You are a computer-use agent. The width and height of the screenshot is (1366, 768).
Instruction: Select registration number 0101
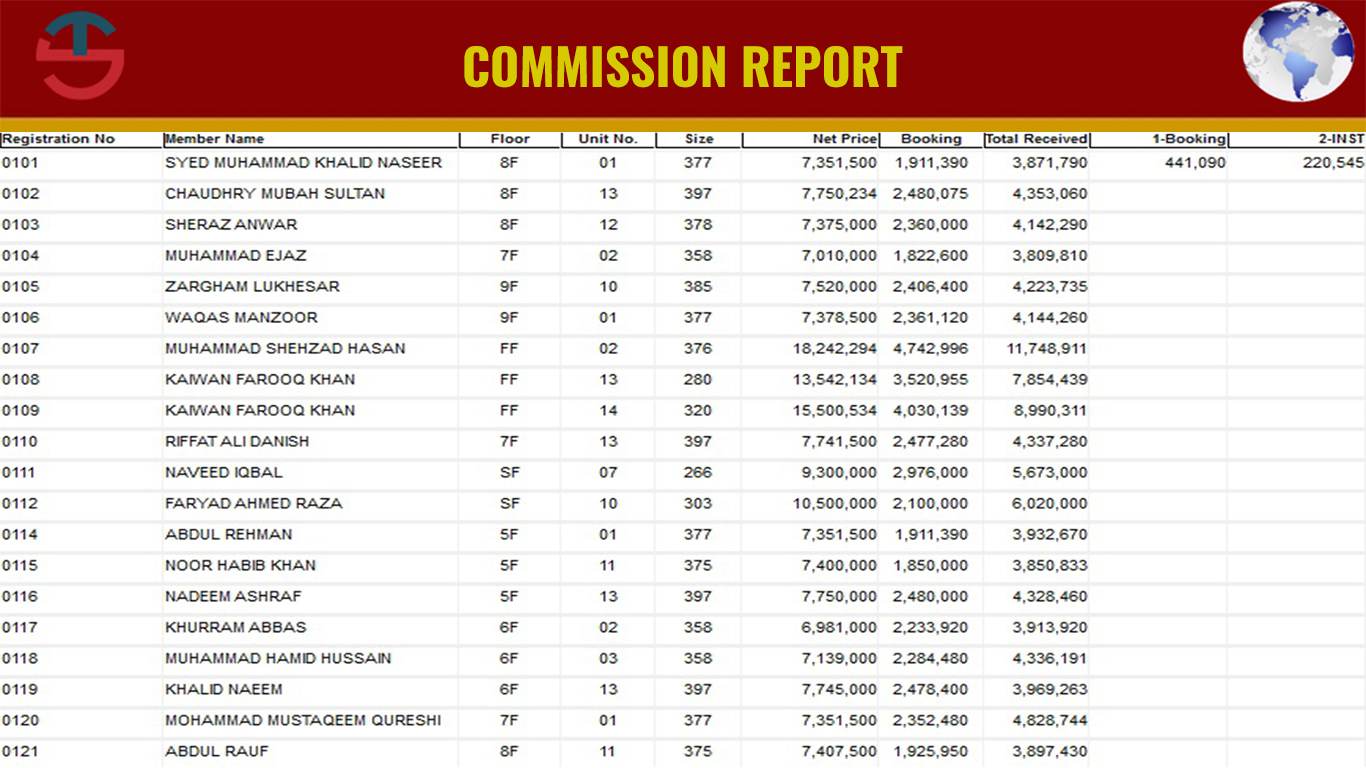[x=20, y=162]
